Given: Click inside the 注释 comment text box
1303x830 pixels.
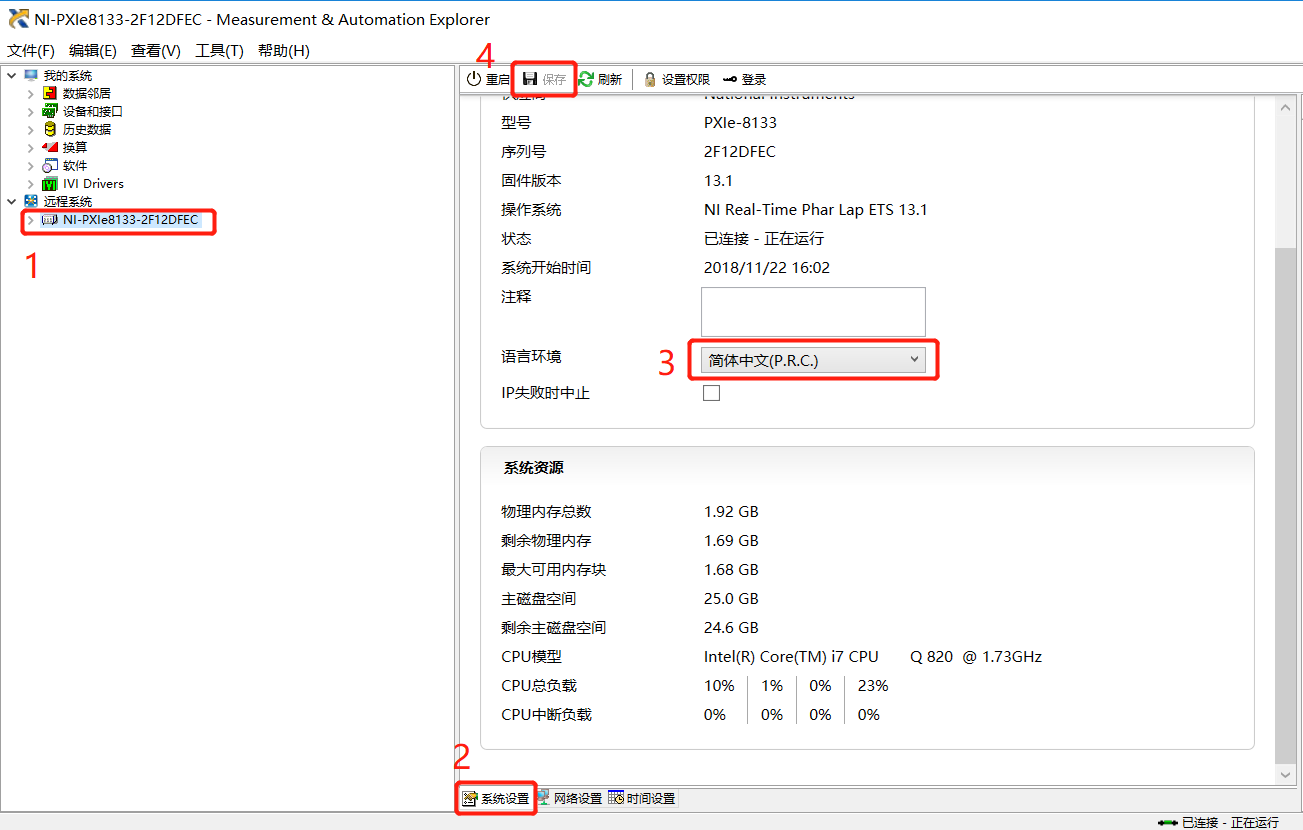Looking at the screenshot, I should (813, 312).
